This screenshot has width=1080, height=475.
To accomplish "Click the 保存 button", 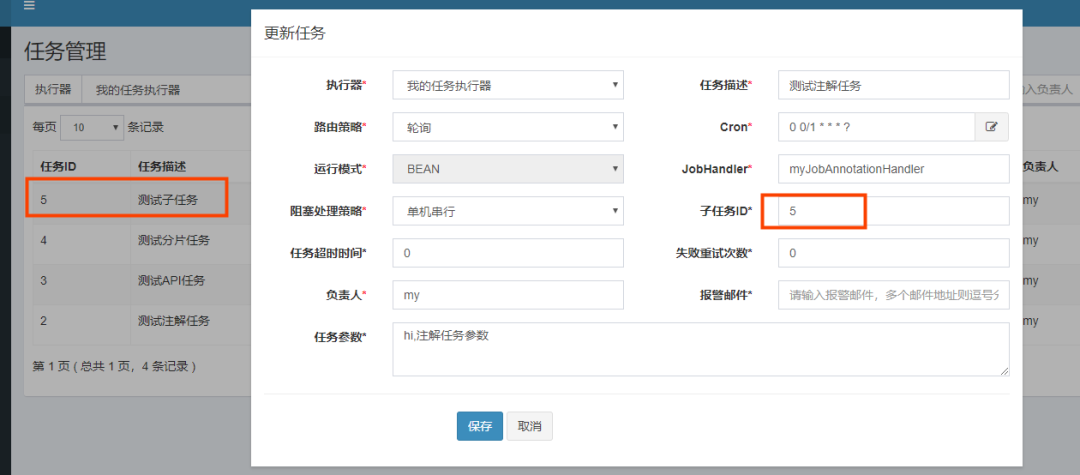I will pos(480,426).
